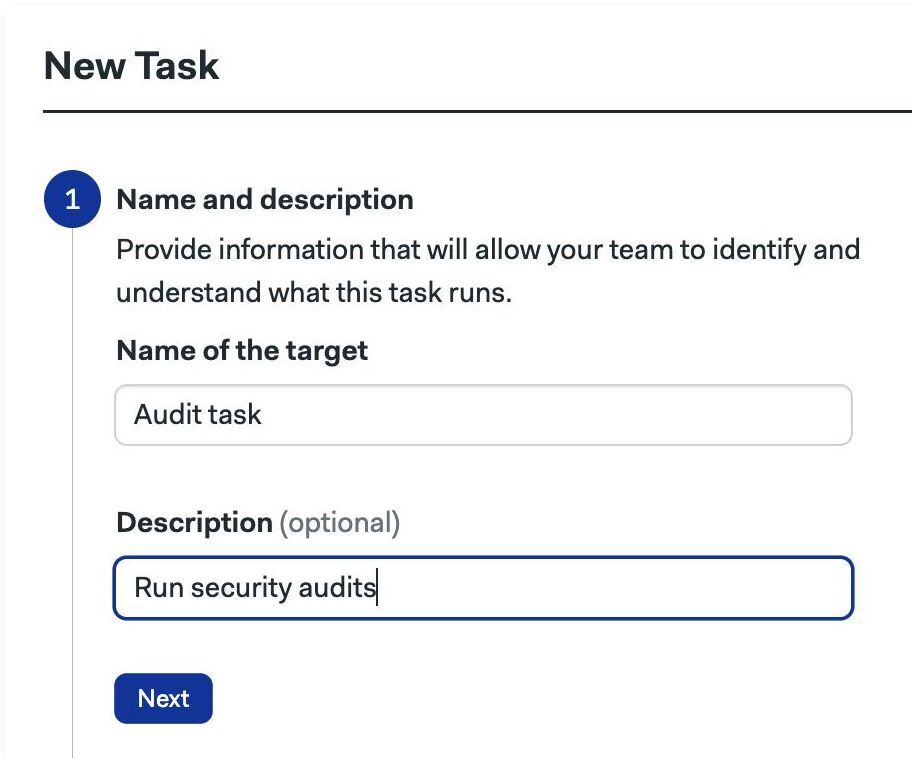This screenshot has height=758, width=912.
Task: Click the '(optional)' hint text
Action: point(340,522)
